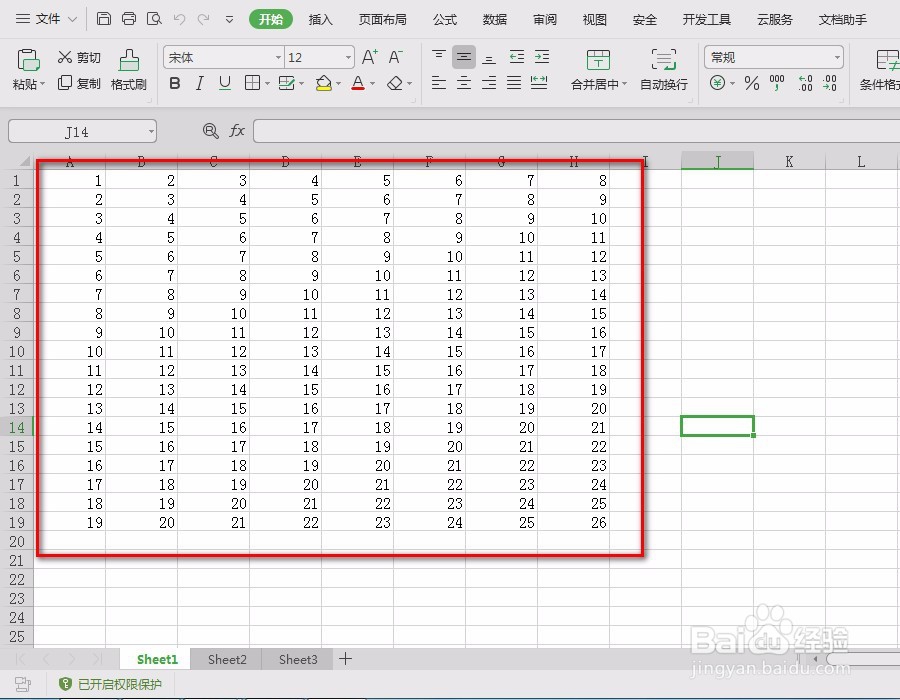Select the Format Painter (格式刷) tool

click(129, 70)
